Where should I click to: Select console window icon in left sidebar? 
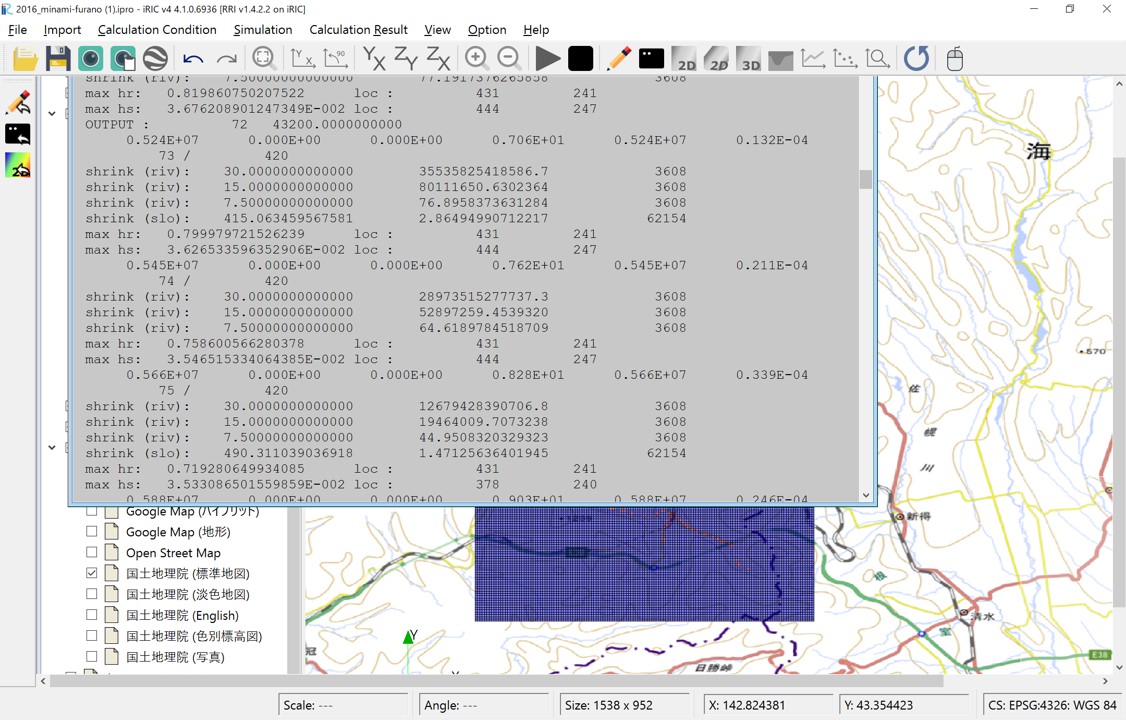pyautogui.click(x=18, y=134)
